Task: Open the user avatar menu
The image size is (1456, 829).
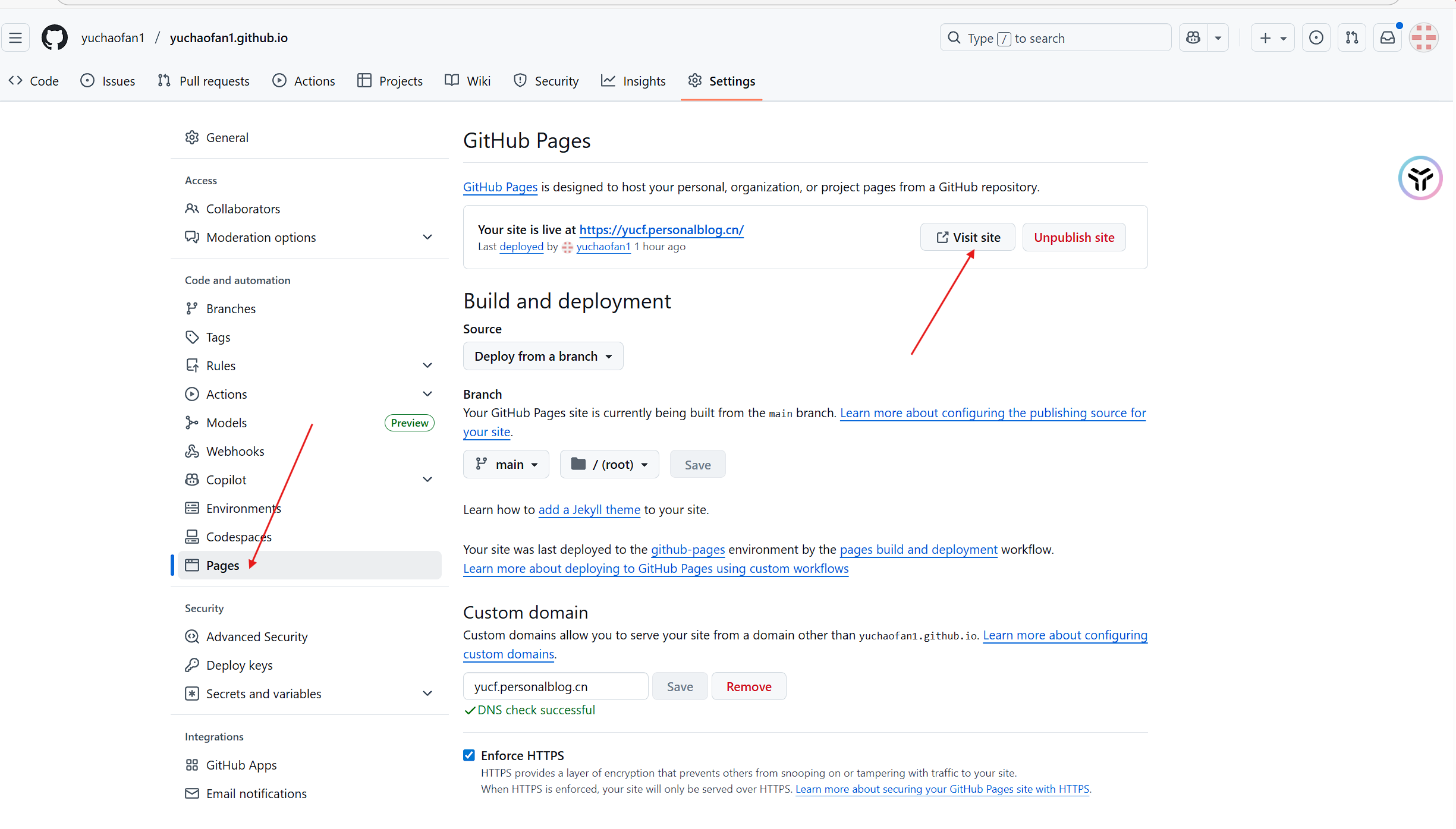Action: point(1424,38)
